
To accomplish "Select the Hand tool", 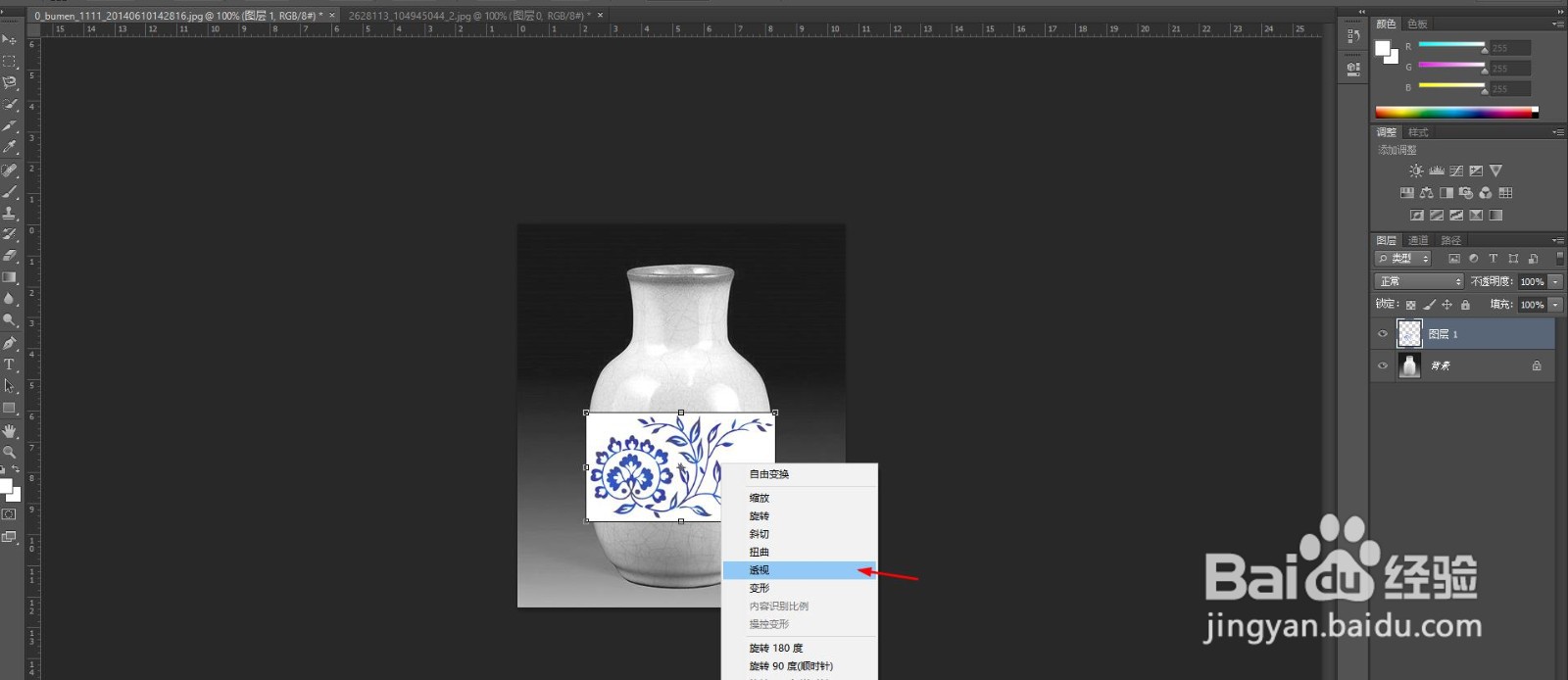I will [x=10, y=431].
